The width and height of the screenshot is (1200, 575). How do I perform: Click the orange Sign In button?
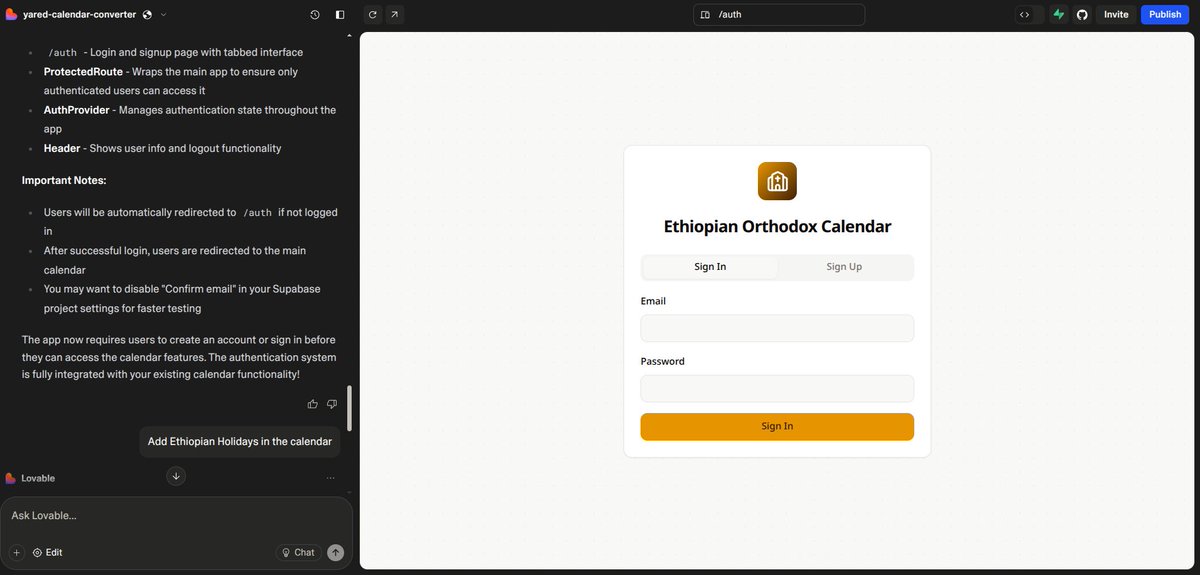pos(777,426)
